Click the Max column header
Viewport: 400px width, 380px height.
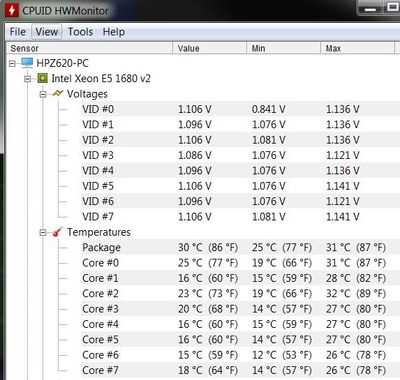click(x=357, y=48)
